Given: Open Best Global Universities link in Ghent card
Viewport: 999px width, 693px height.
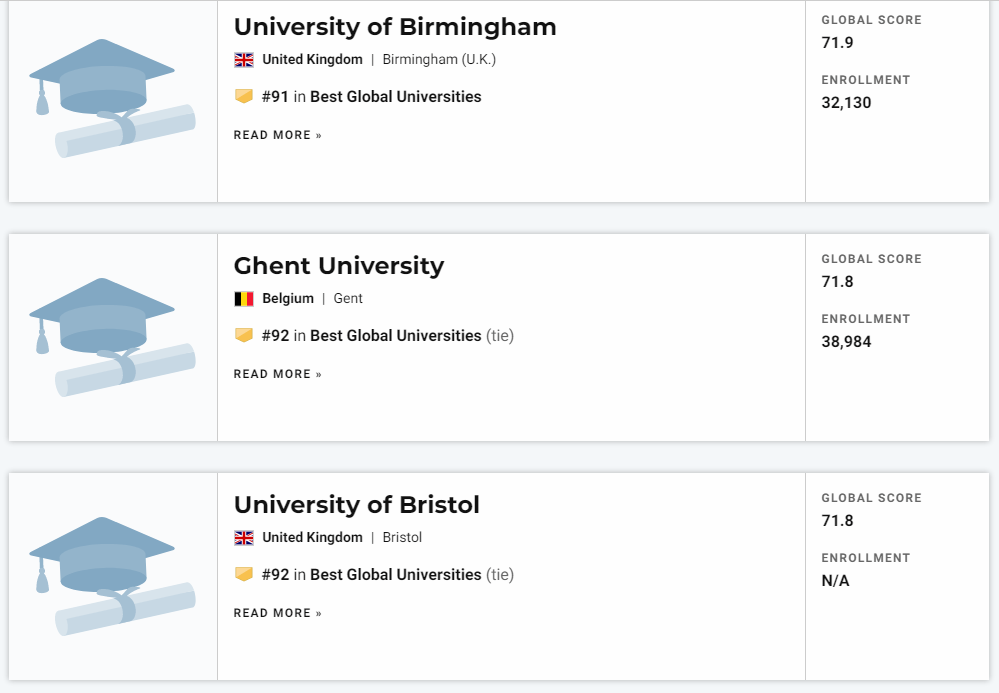Looking at the screenshot, I should click(396, 336).
